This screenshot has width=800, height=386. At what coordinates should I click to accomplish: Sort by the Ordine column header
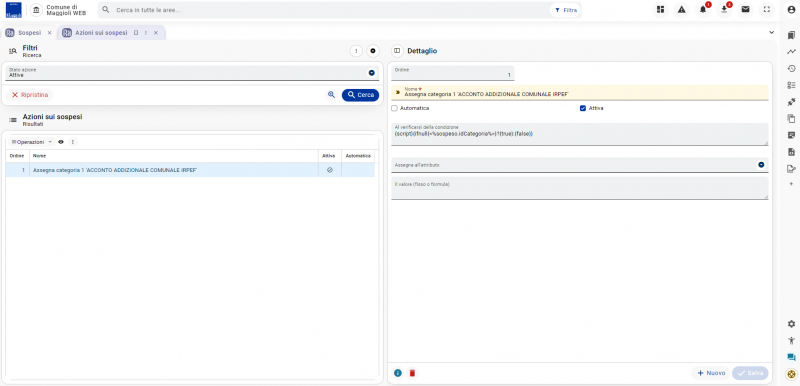coord(17,156)
